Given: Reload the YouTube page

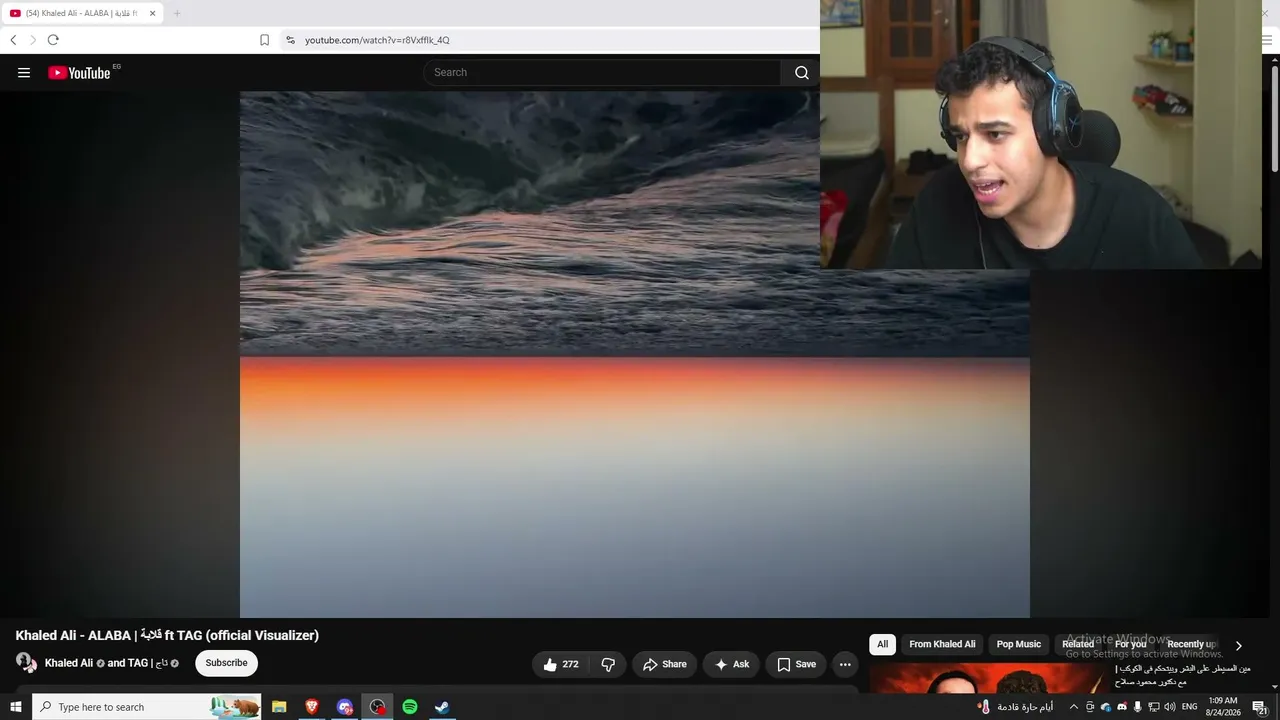Looking at the screenshot, I should pyautogui.click(x=53, y=40).
